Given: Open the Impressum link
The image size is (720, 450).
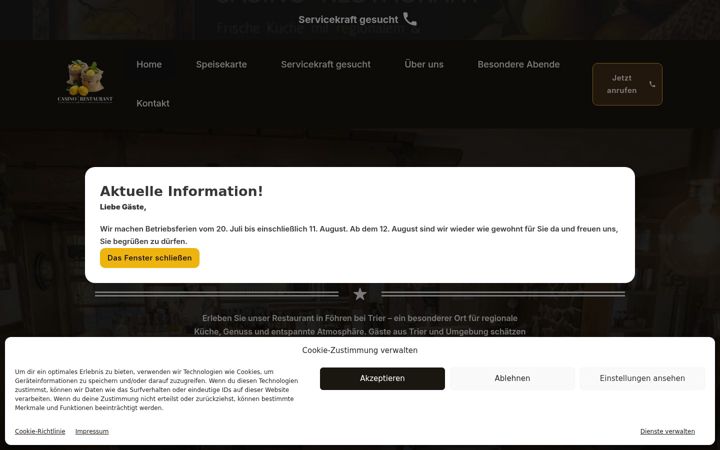Looking at the screenshot, I should [x=92, y=432].
